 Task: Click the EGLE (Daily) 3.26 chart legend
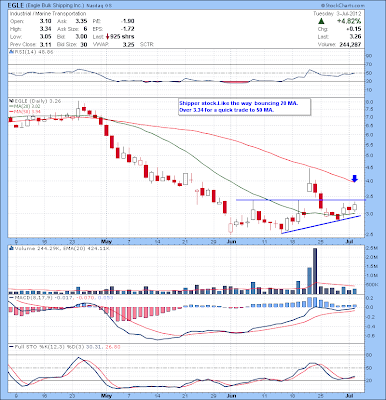[37, 101]
